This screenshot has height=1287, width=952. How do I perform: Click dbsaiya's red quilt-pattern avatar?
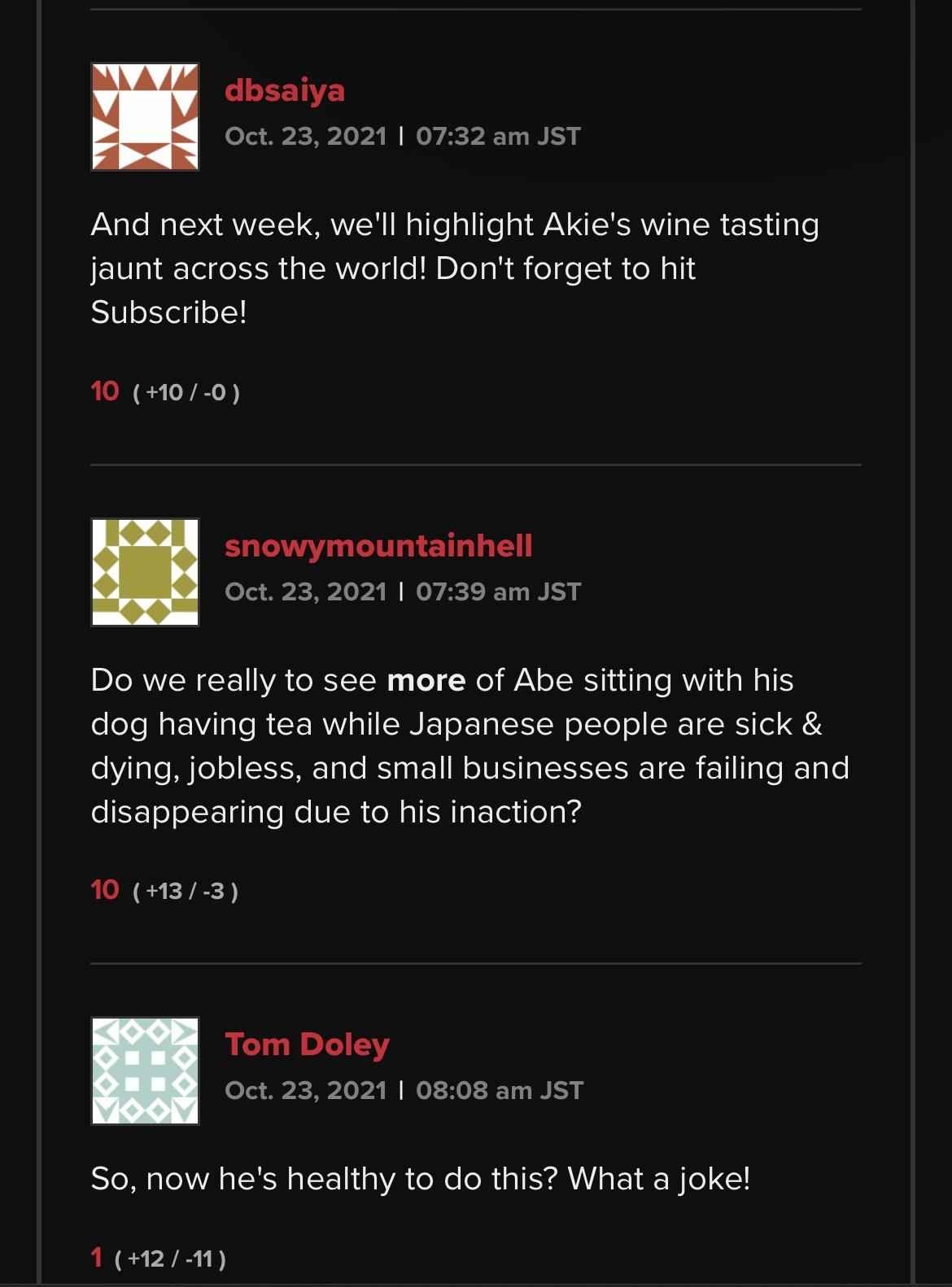pyautogui.click(x=145, y=116)
